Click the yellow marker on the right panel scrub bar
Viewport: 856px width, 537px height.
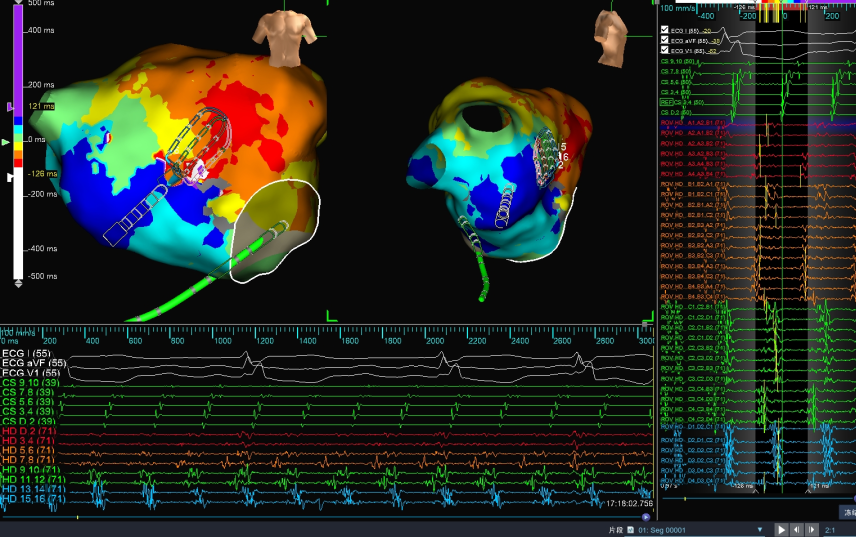click(x=685, y=498)
